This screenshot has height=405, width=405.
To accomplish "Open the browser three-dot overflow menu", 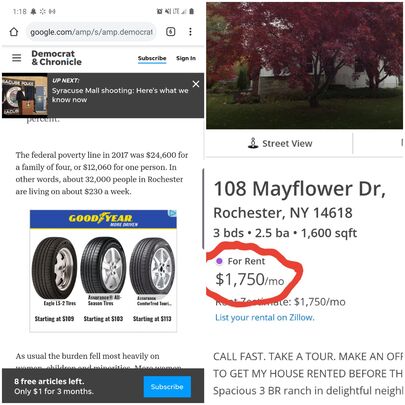I will point(190,32).
